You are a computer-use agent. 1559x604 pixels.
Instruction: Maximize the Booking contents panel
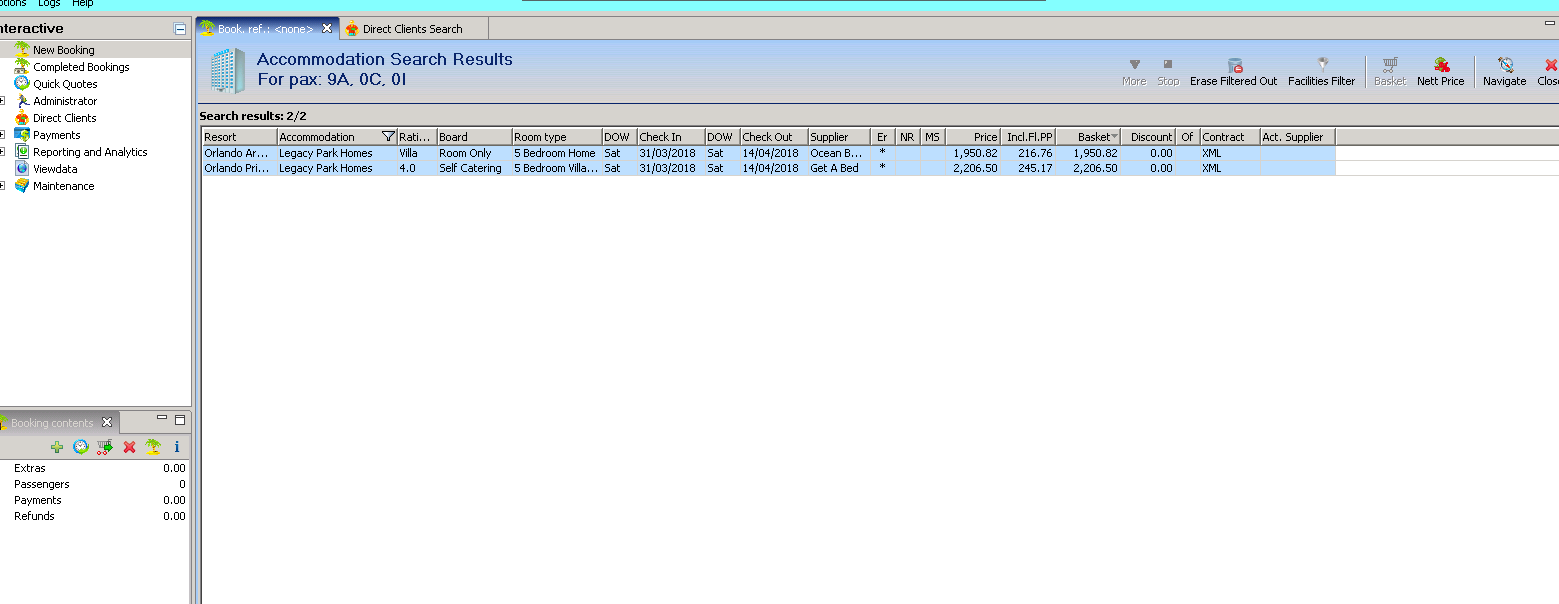click(180, 420)
